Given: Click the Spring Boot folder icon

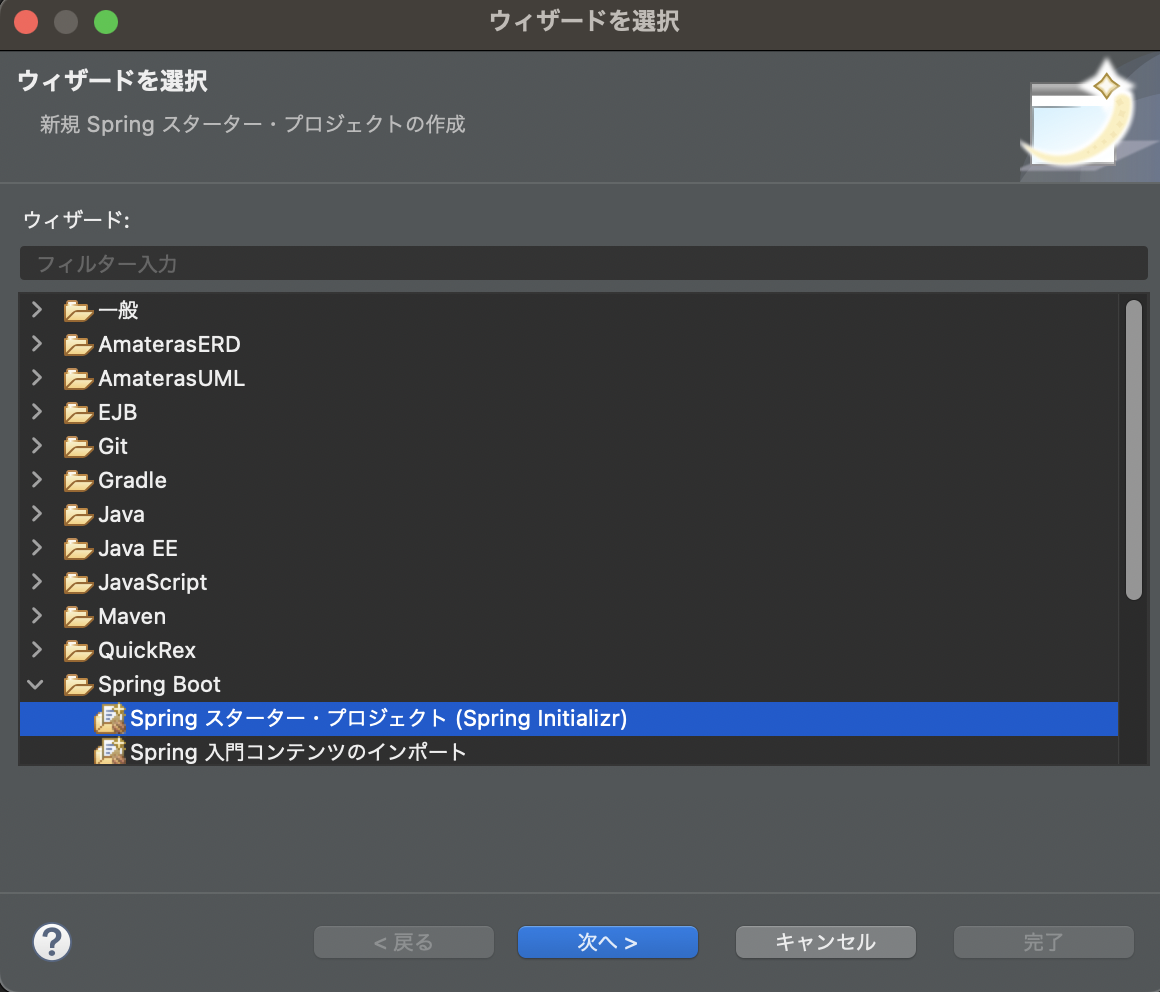Looking at the screenshot, I should (78, 684).
